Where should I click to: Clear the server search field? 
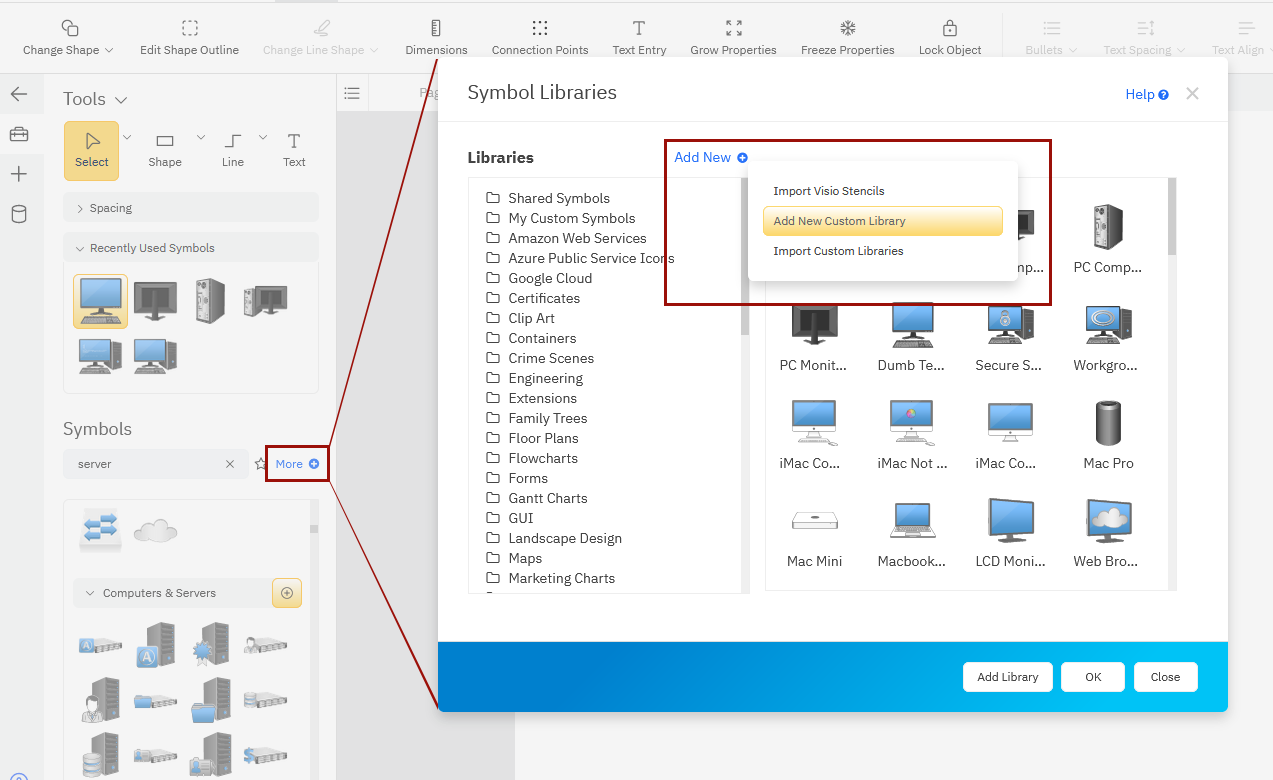tap(230, 464)
